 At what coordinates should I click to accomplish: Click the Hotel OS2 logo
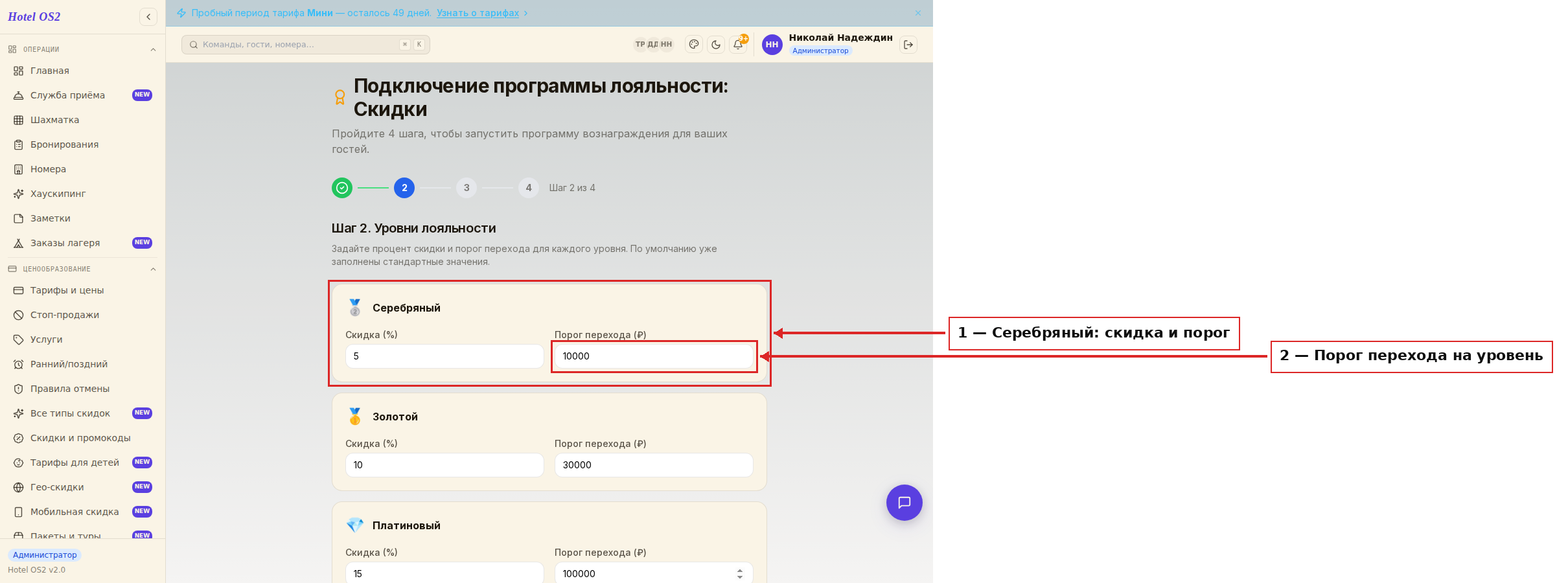(34, 17)
